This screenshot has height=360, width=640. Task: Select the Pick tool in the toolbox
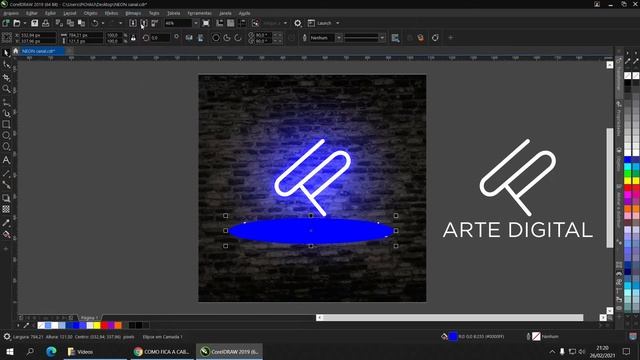tap(6, 53)
